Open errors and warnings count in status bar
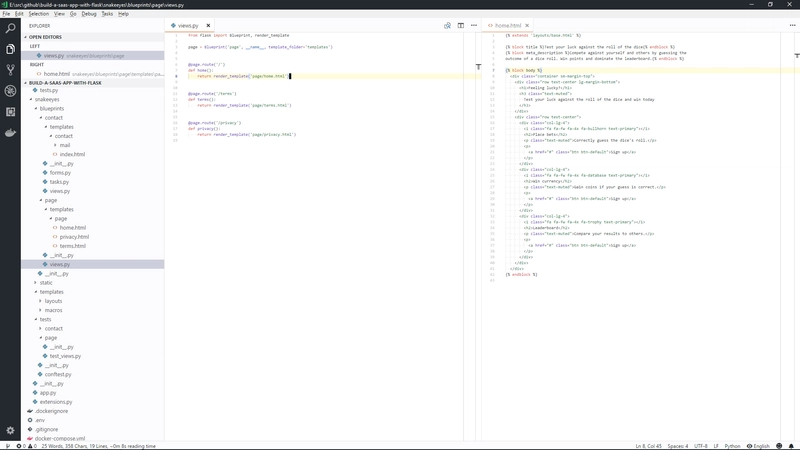Image resolution: width=800 pixels, height=450 pixels. point(27,446)
